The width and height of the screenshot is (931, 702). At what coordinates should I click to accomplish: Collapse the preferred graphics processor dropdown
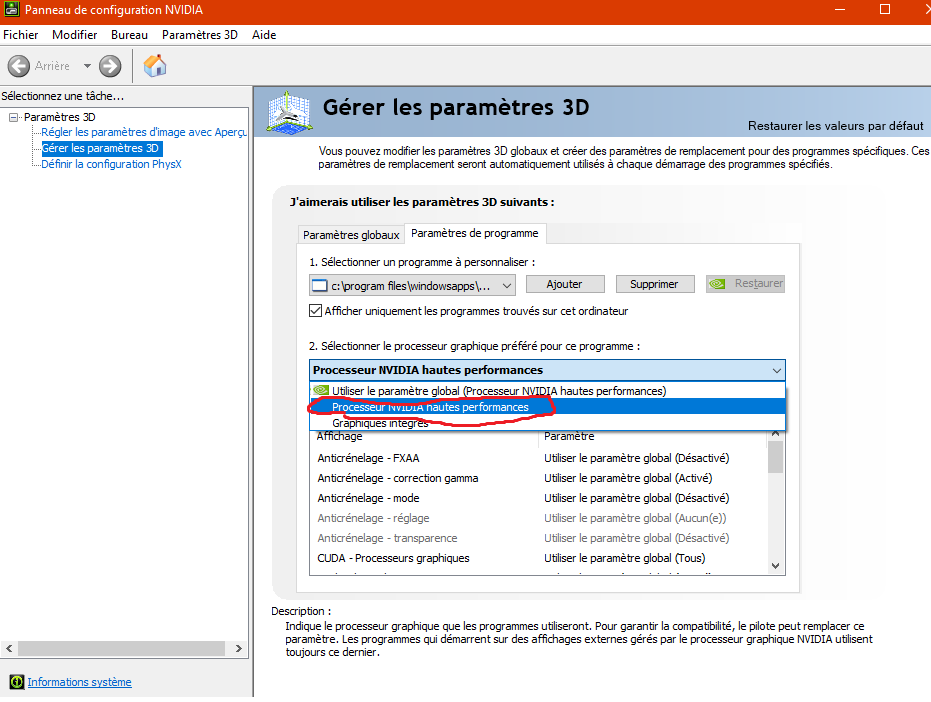pos(547,370)
